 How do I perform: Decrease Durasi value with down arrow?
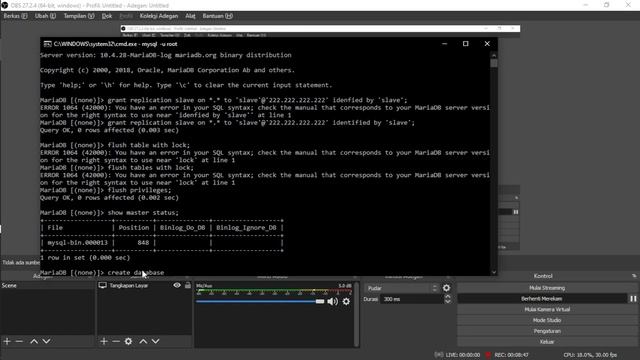pyautogui.click(x=448, y=302)
